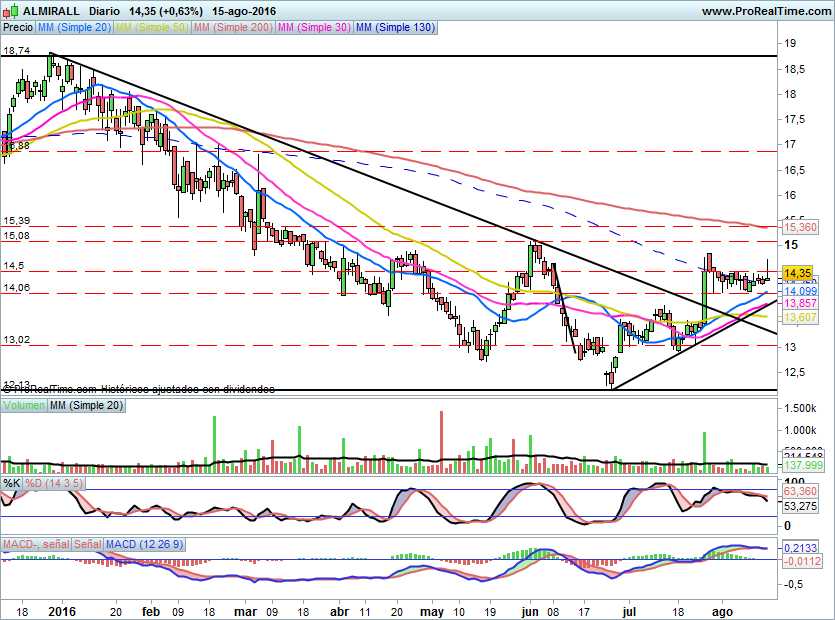Click the blue 14,099 value tag

(x=800, y=291)
